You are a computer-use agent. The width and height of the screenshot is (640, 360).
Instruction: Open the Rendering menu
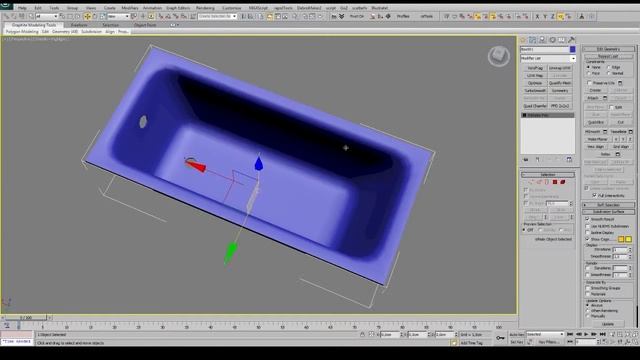click(205, 8)
